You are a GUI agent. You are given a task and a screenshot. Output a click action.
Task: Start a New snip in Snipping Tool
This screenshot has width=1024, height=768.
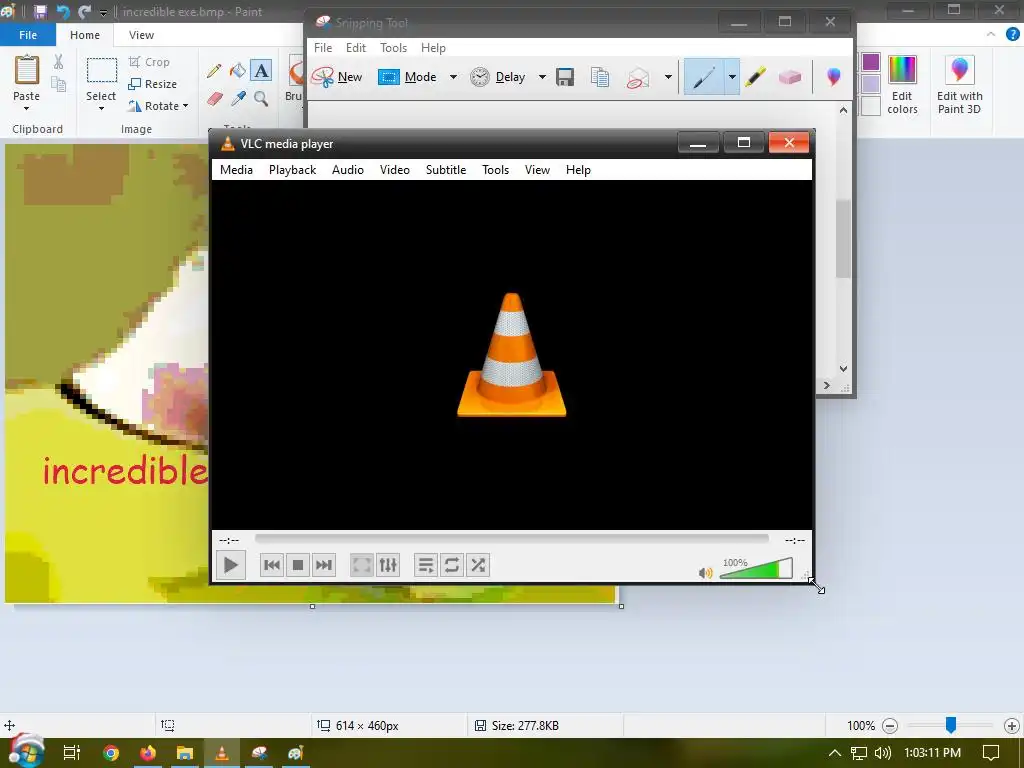click(336, 77)
